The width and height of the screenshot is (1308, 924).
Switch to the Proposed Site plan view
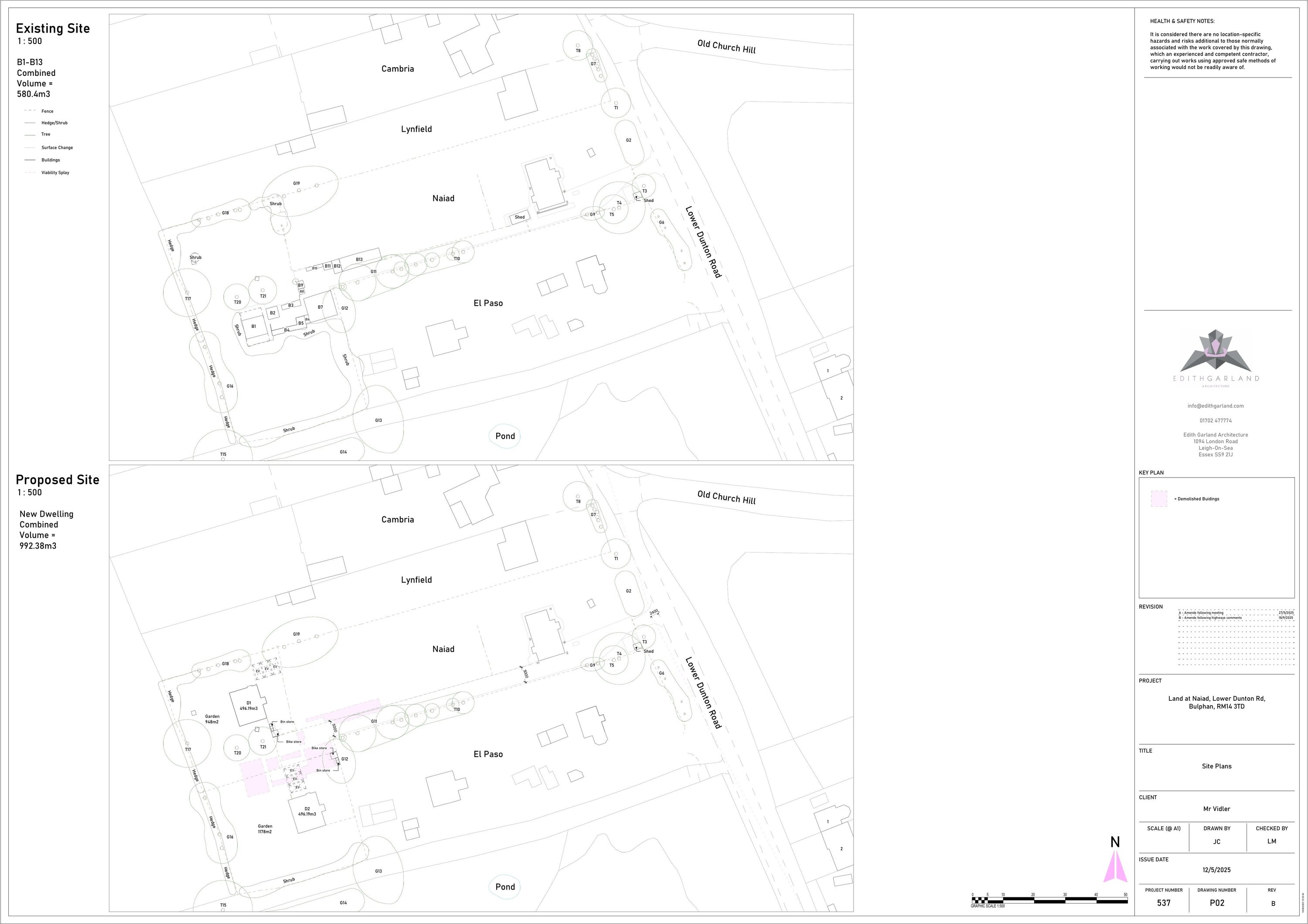click(x=58, y=480)
